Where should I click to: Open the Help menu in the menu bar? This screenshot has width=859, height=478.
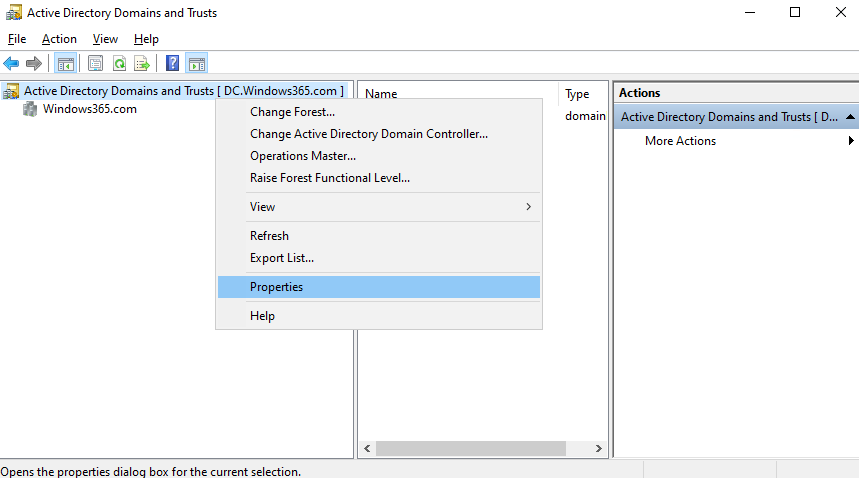click(146, 39)
